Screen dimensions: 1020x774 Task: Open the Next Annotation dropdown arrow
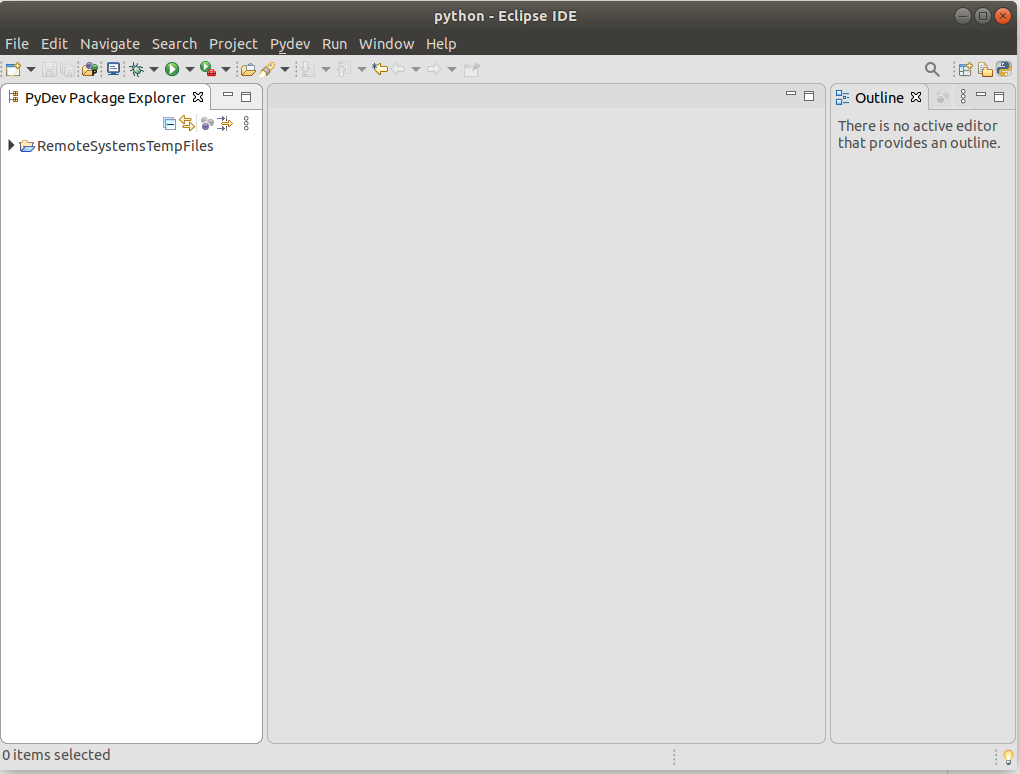coord(326,69)
